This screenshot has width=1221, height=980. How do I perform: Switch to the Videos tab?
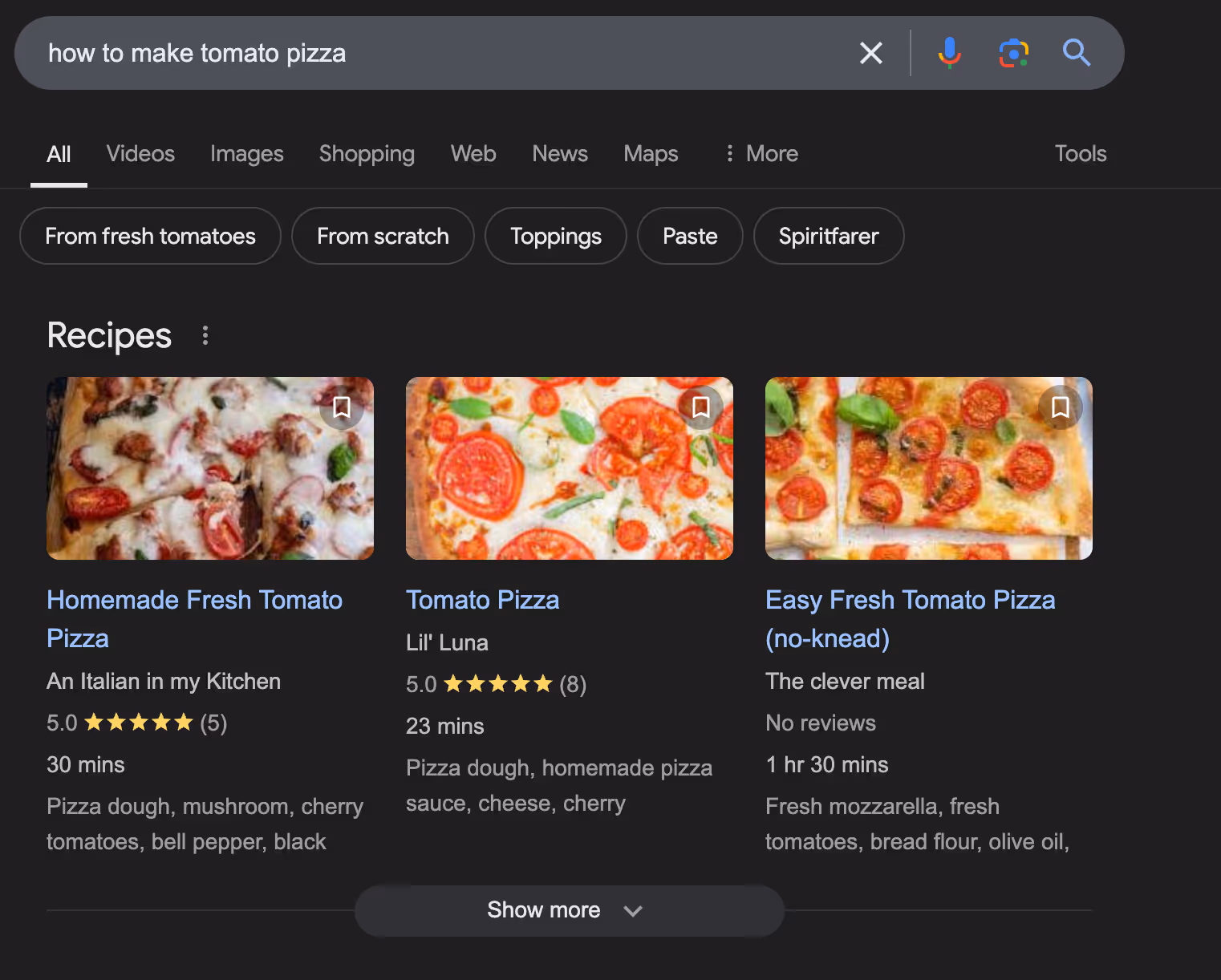coord(140,154)
